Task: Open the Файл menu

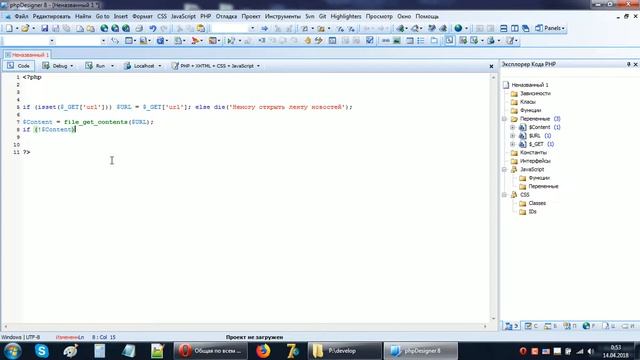Action: (x=22, y=16)
